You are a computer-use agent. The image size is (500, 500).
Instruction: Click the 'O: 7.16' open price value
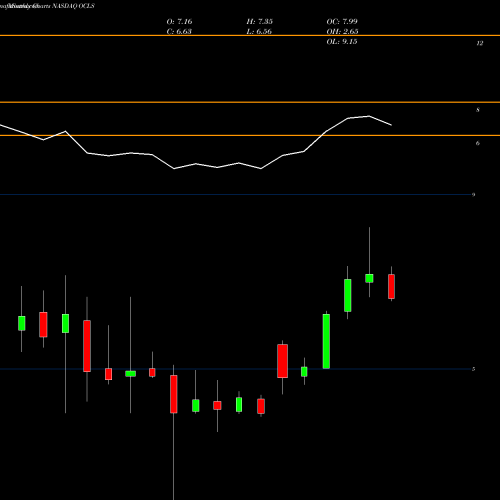[179, 22]
